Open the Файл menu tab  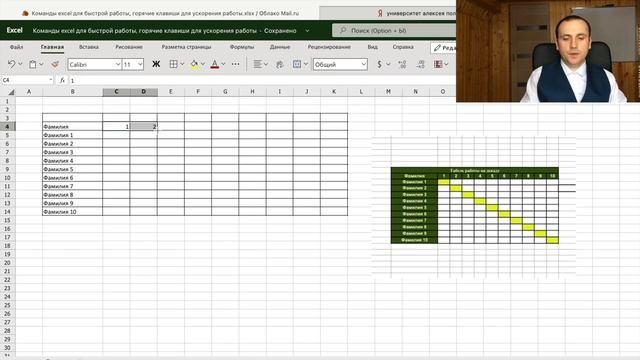17,47
